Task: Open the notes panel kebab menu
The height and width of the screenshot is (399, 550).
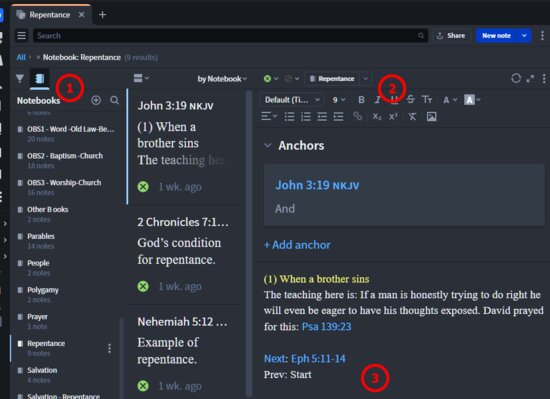Action: pyautogui.click(x=544, y=79)
